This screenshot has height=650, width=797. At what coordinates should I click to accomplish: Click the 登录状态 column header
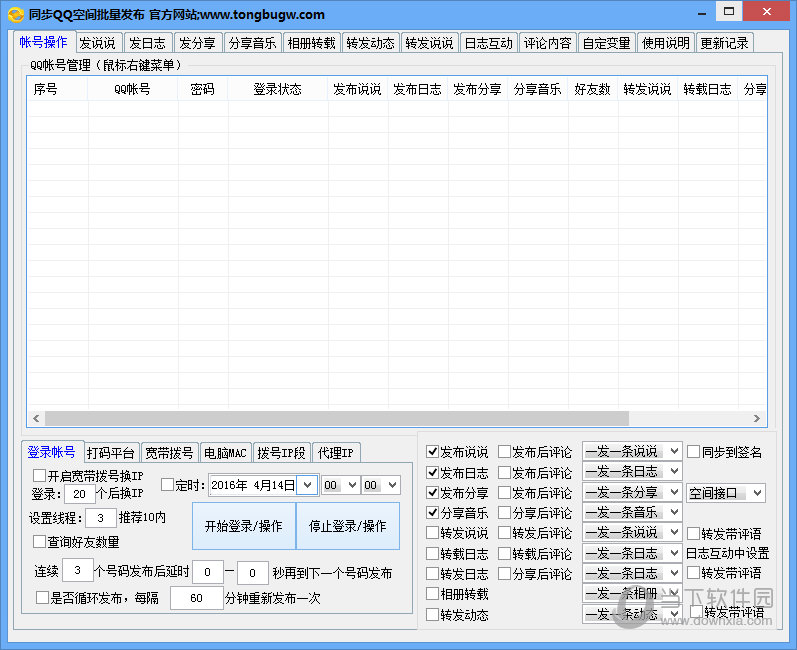[278, 89]
